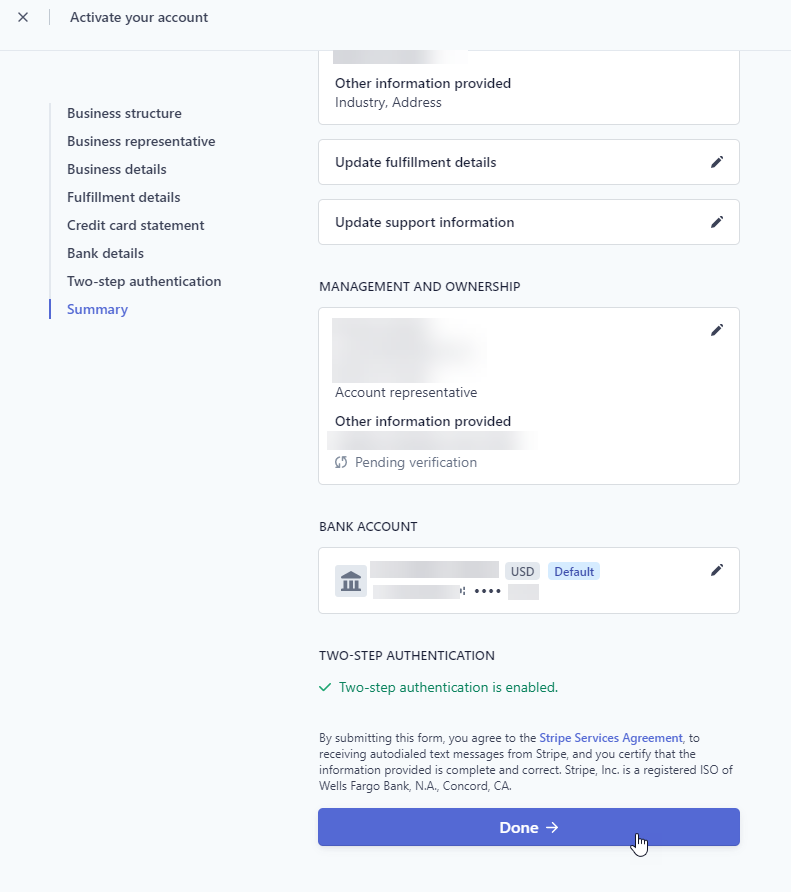The image size is (791, 892).
Task: Open the Business representative section
Action: (x=141, y=141)
